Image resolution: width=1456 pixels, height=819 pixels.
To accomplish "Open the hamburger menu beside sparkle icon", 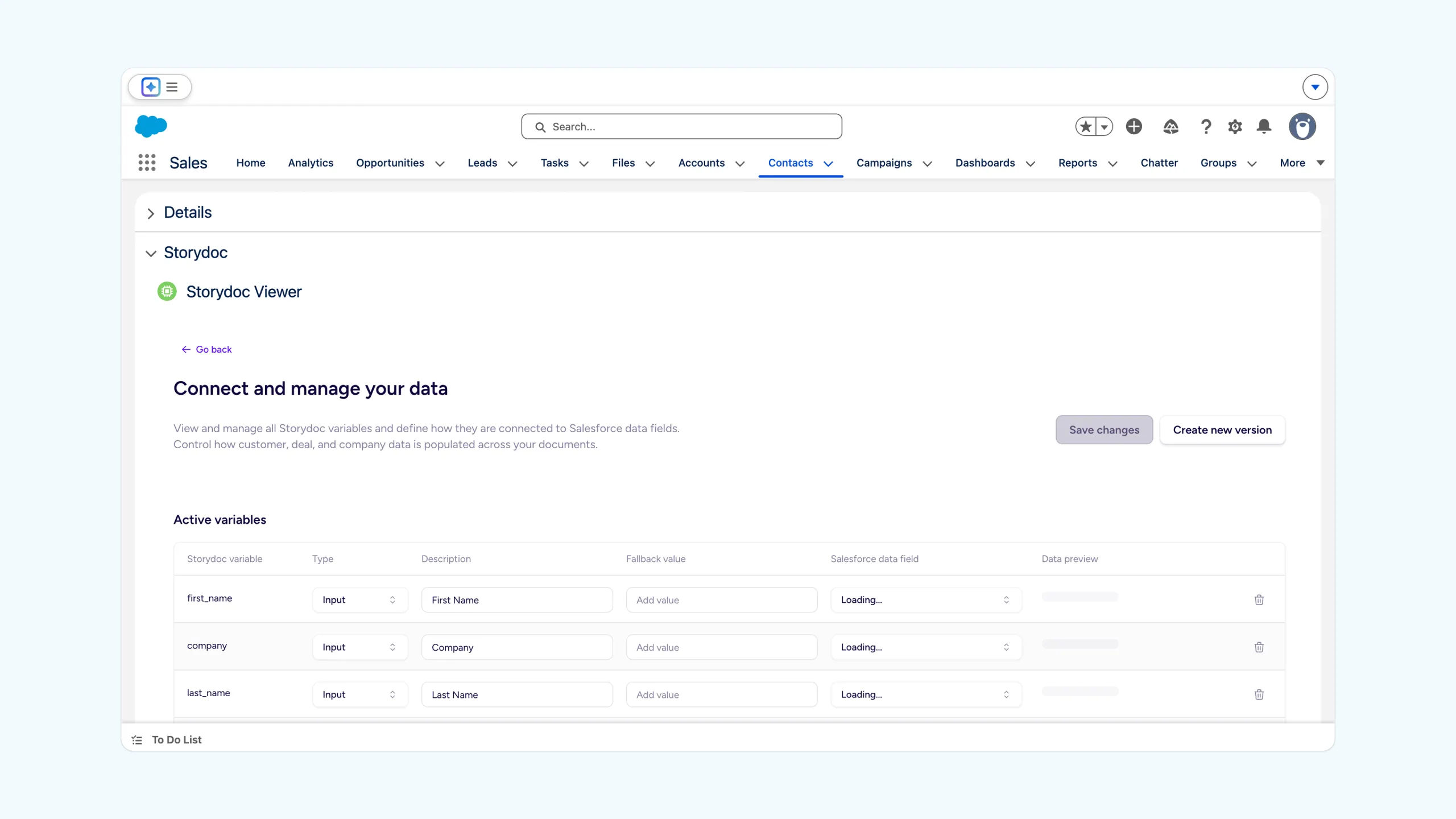I will point(172,87).
